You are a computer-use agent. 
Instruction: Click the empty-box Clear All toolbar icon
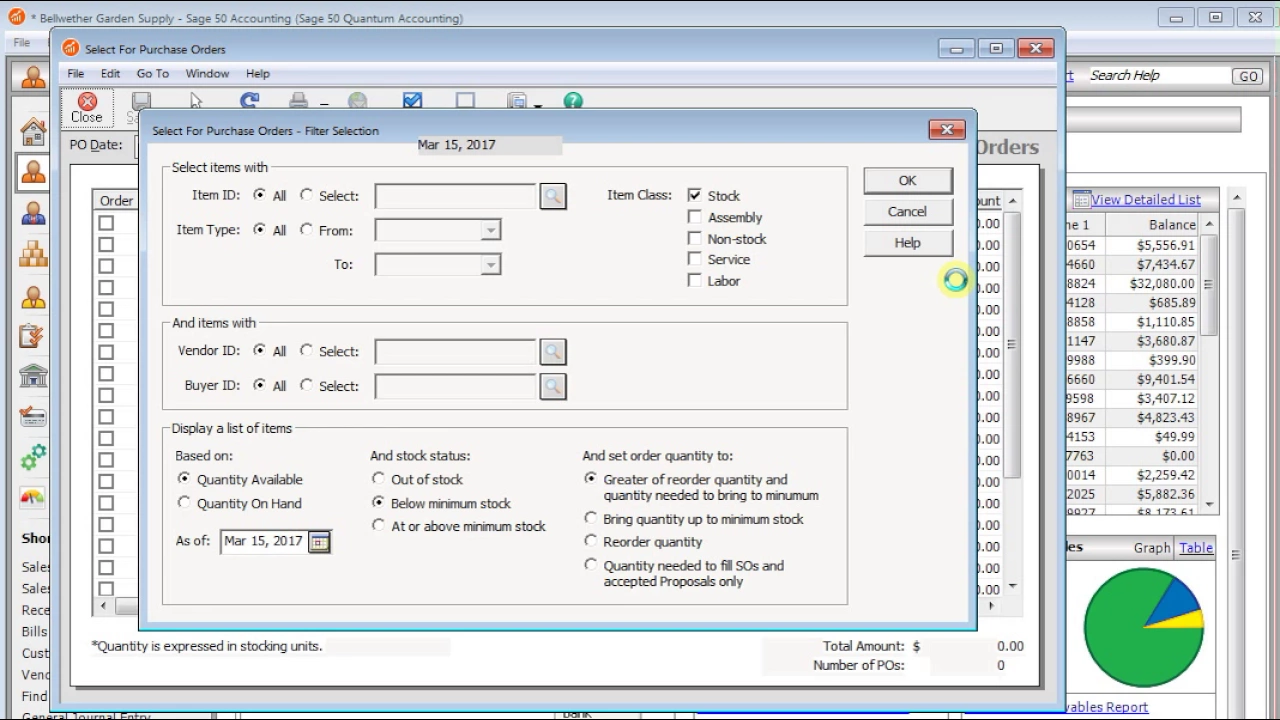465,101
